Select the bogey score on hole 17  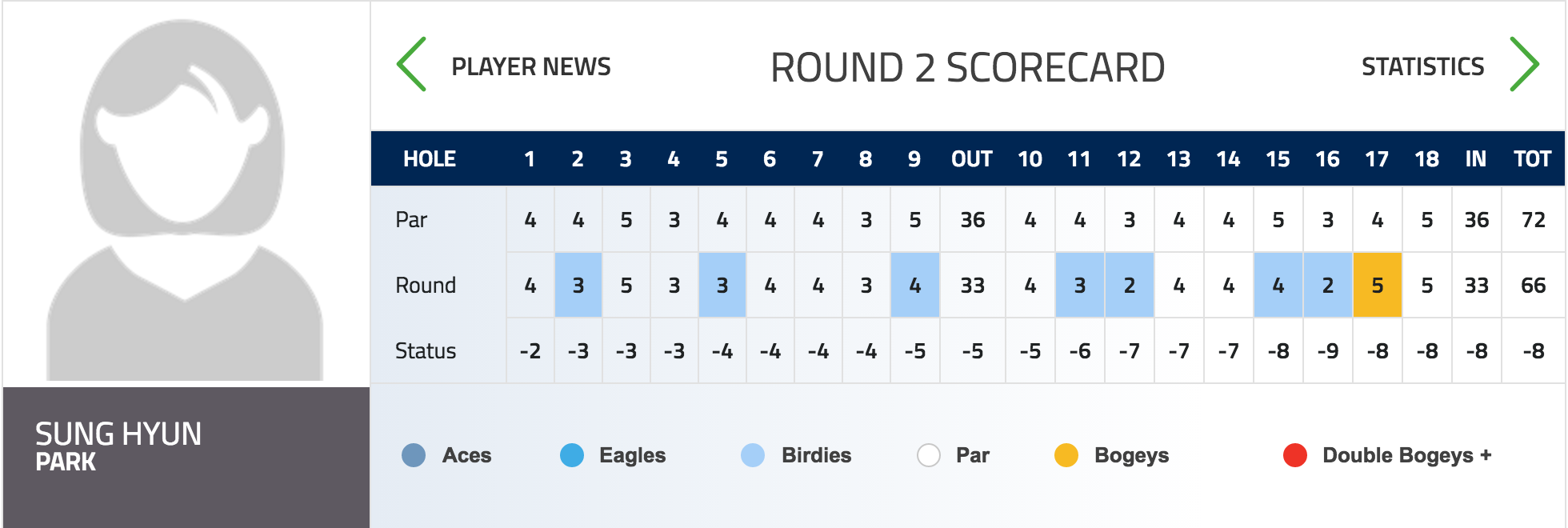pos(1377,285)
